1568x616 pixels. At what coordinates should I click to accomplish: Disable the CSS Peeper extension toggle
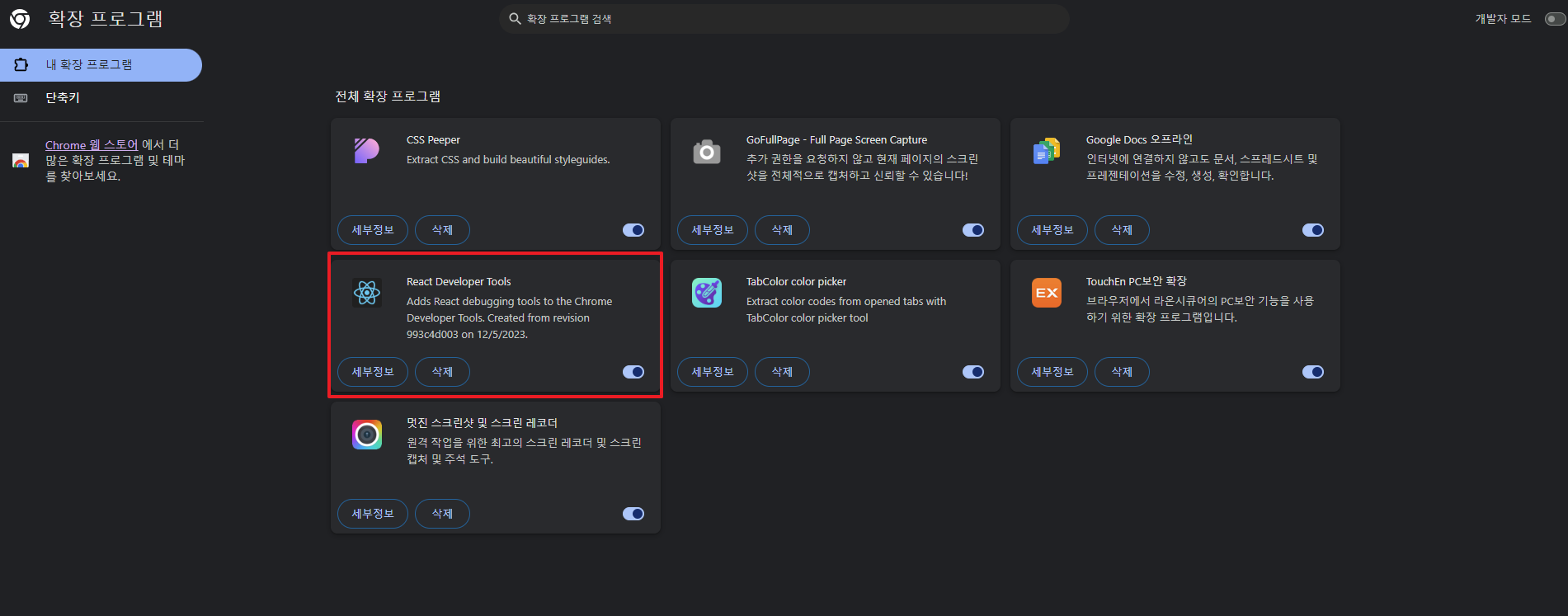point(633,230)
